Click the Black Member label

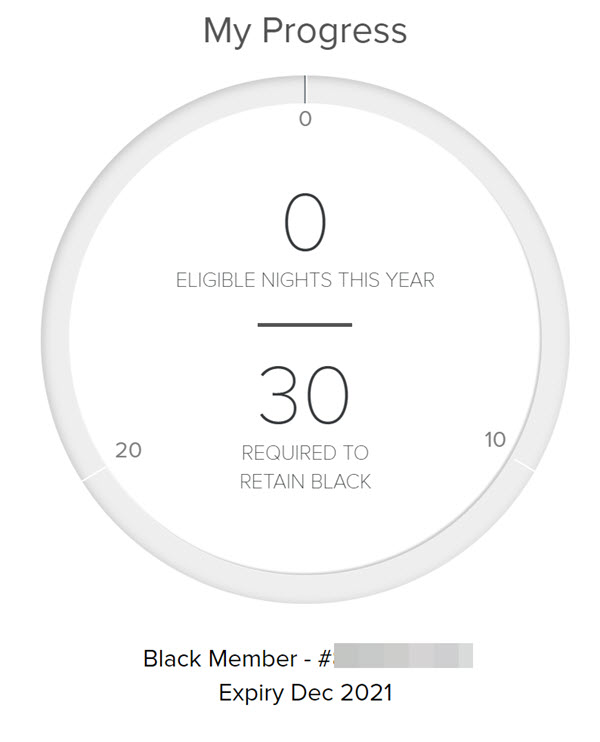click(x=220, y=658)
